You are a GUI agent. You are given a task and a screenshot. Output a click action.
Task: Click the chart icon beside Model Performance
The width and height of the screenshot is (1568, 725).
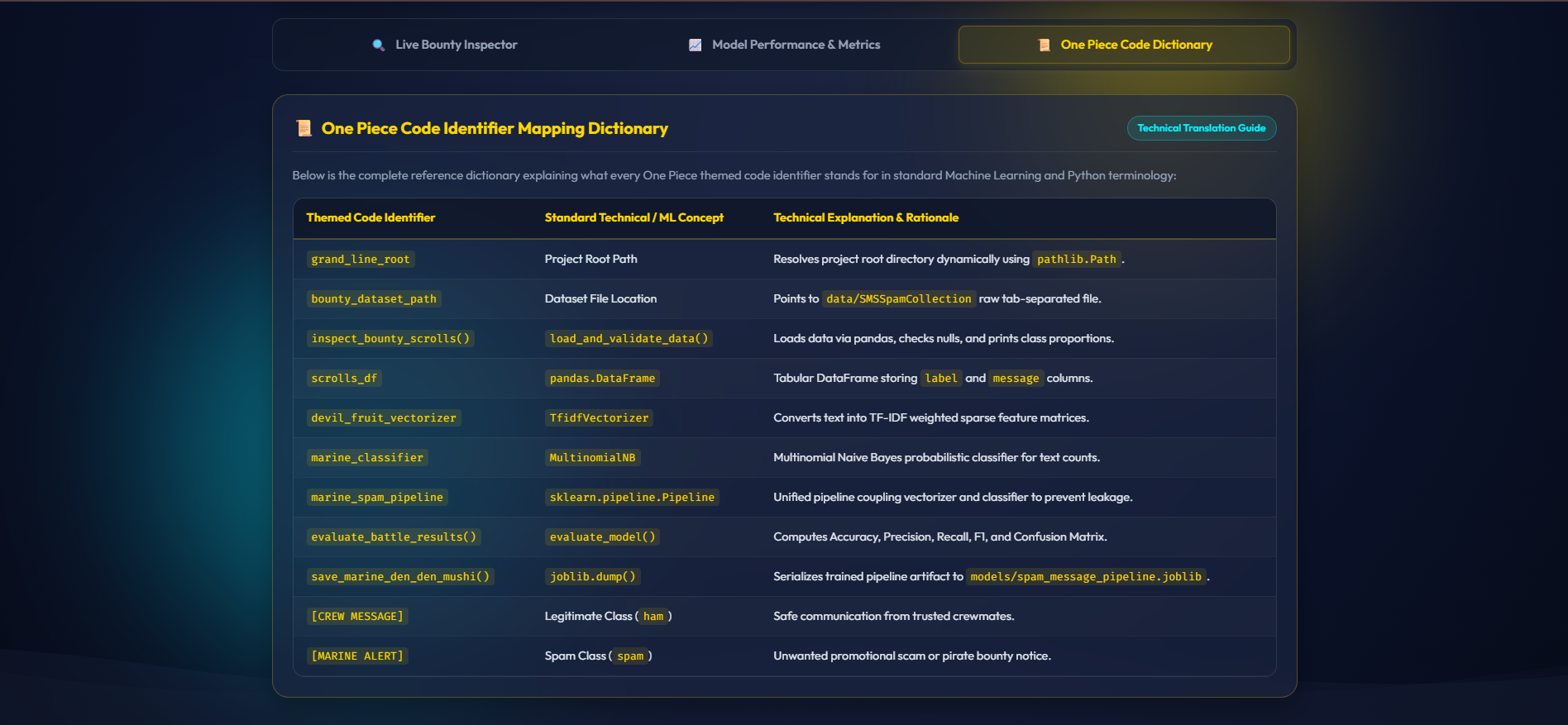coord(696,45)
